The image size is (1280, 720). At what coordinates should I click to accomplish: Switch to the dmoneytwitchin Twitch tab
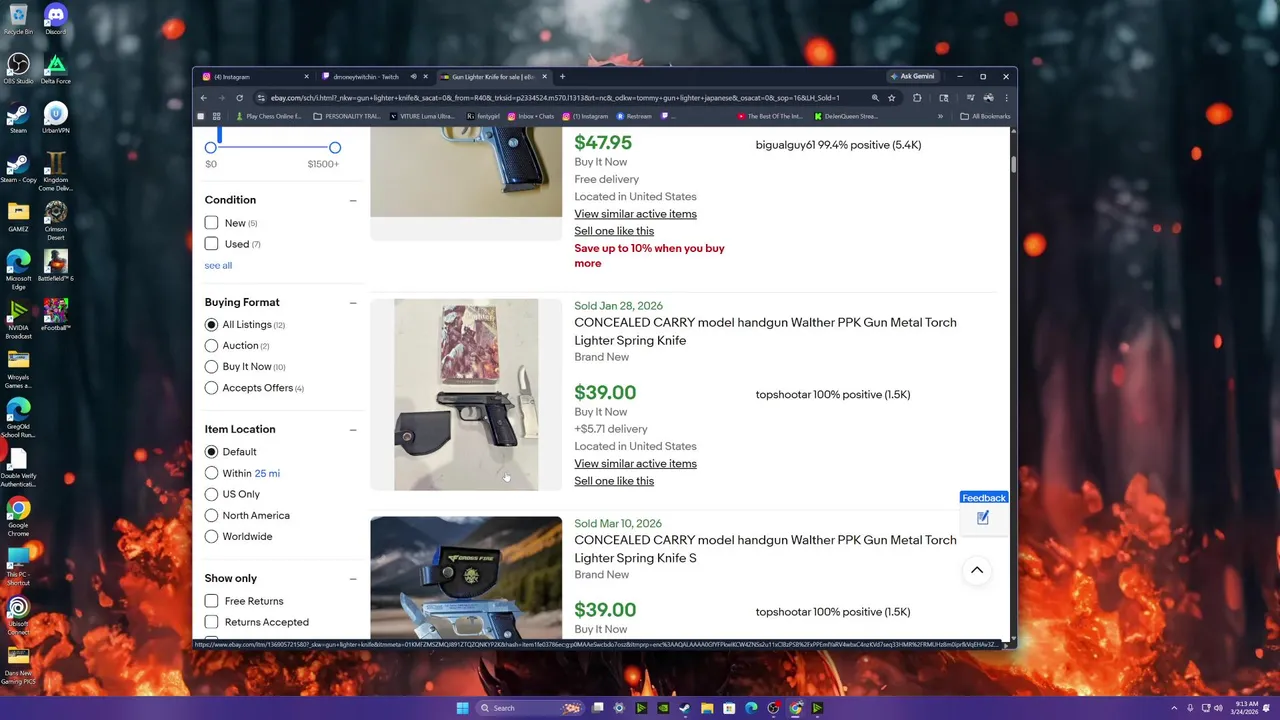pyautogui.click(x=373, y=77)
